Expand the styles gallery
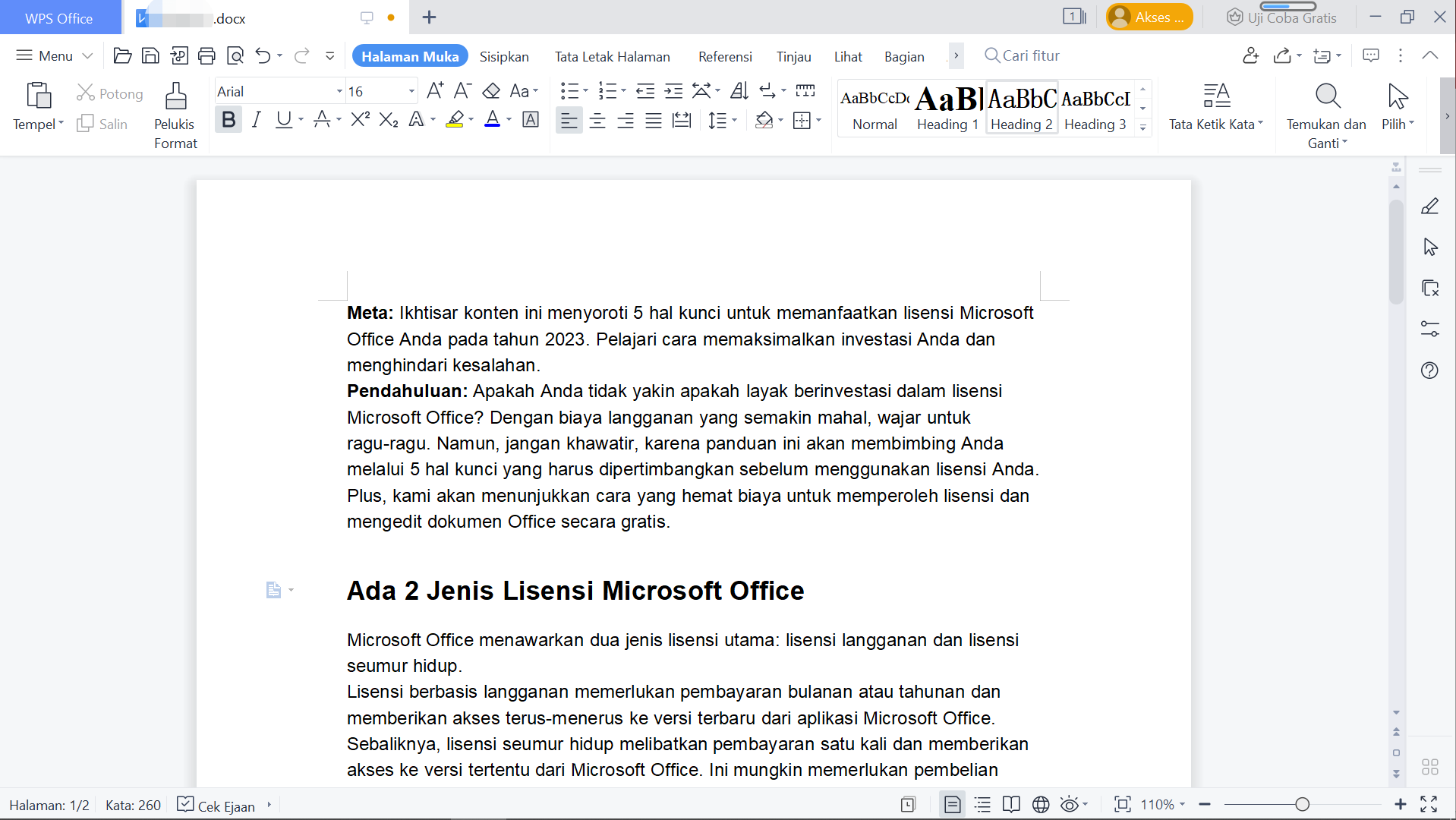The height and width of the screenshot is (820, 1456). click(1142, 128)
